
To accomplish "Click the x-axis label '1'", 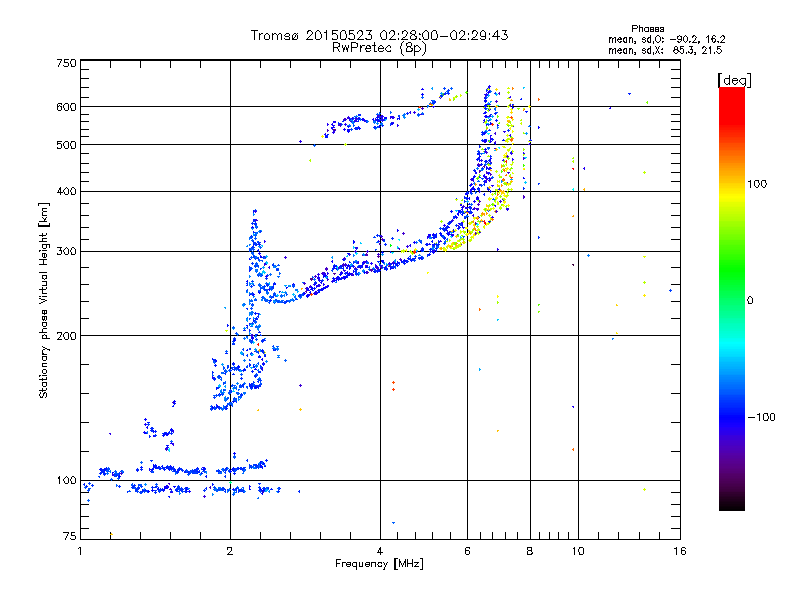I will click(x=80, y=551).
